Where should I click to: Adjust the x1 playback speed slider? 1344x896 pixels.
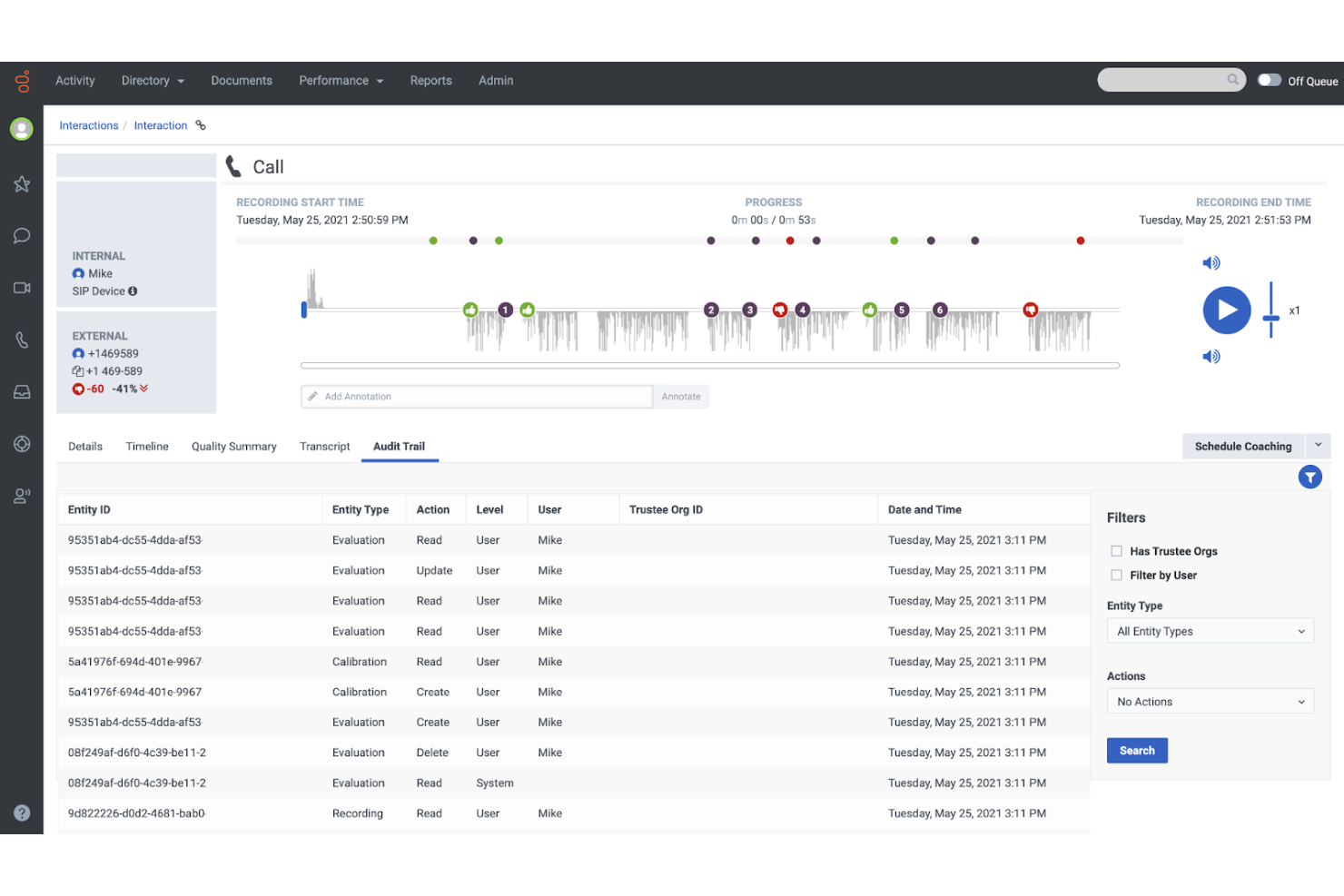click(x=1272, y=310)
